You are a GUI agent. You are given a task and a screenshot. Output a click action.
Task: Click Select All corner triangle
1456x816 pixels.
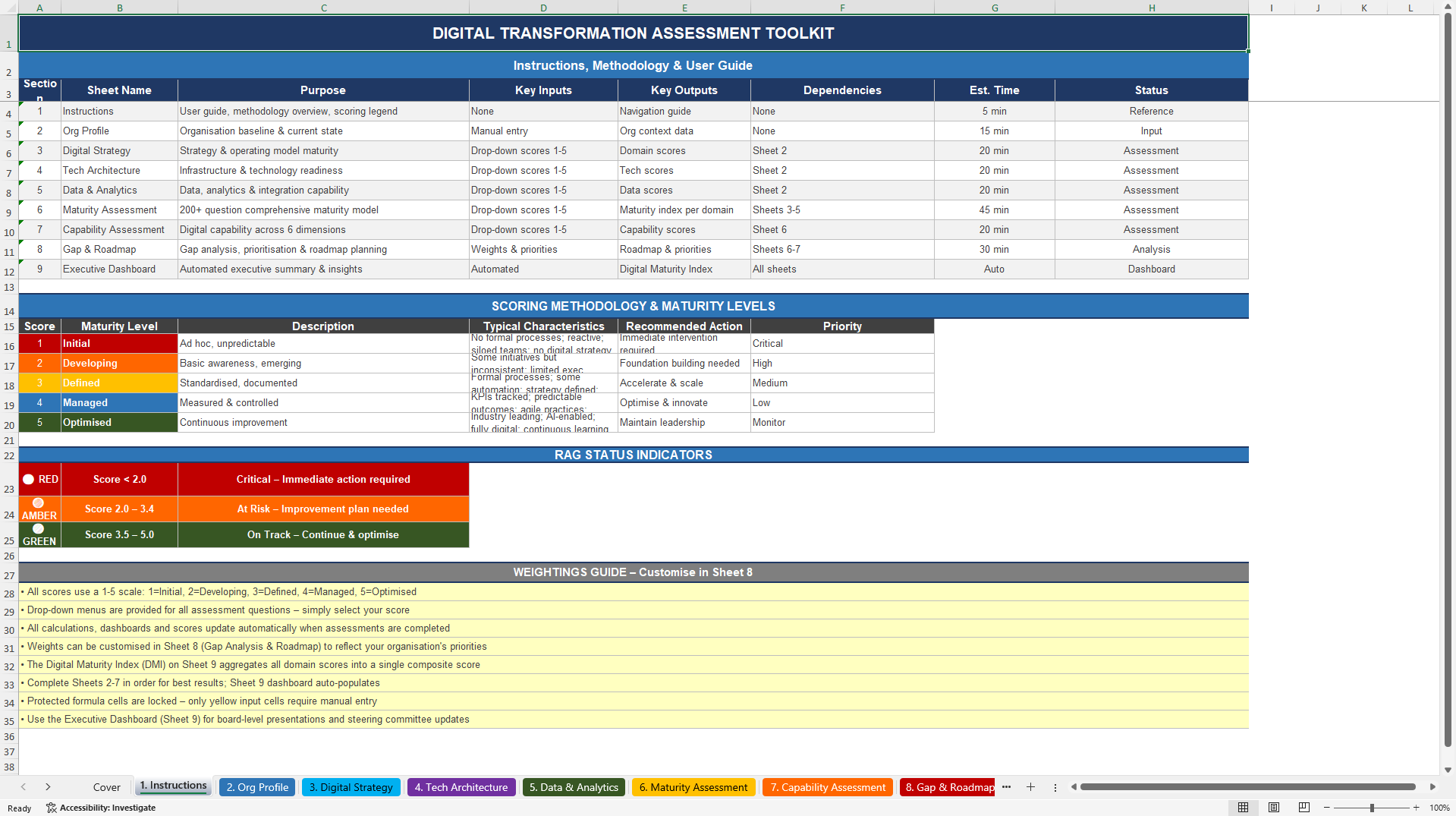click(9, 8)
